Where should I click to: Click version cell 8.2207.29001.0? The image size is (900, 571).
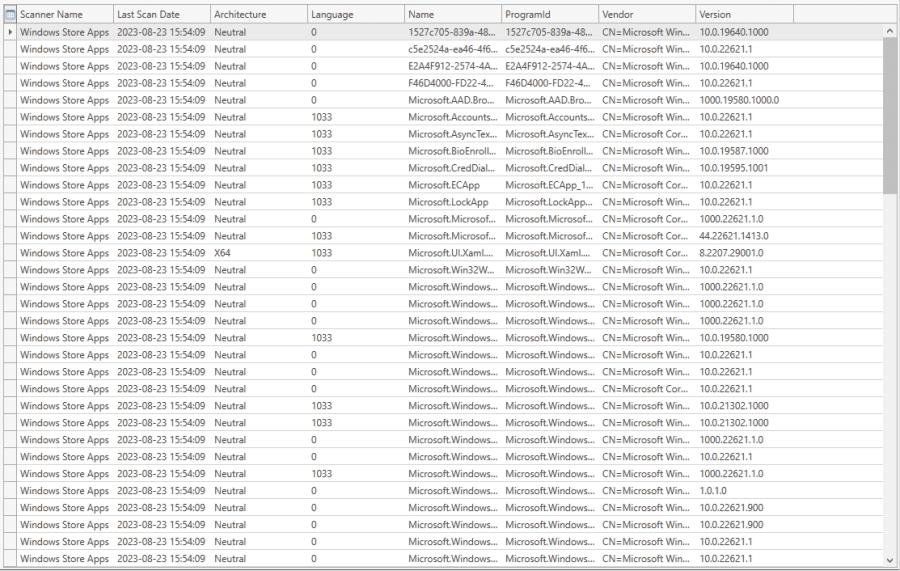coord(744,253)
